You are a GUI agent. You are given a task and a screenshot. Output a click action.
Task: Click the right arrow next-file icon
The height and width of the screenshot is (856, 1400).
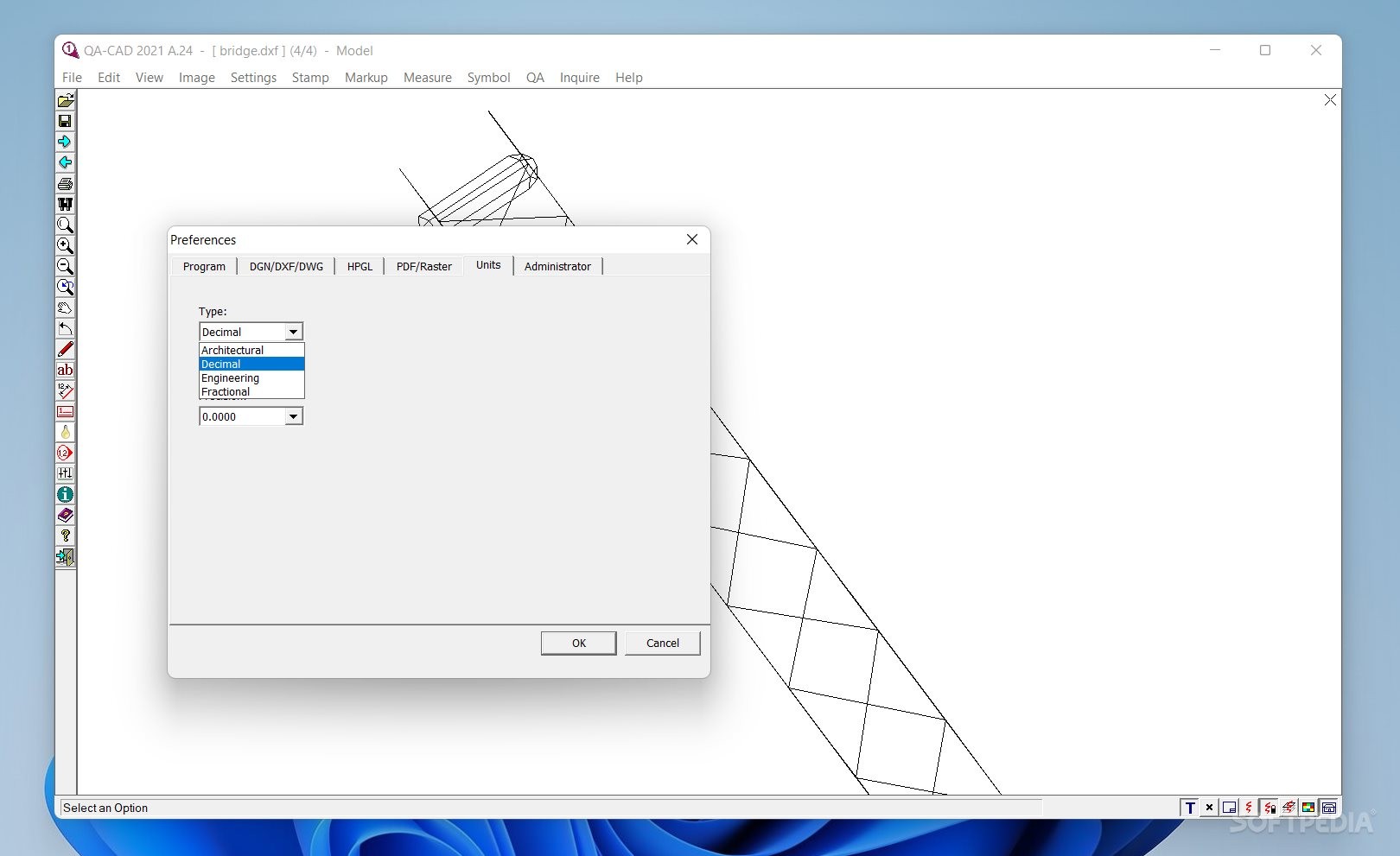tap(65, 142)
